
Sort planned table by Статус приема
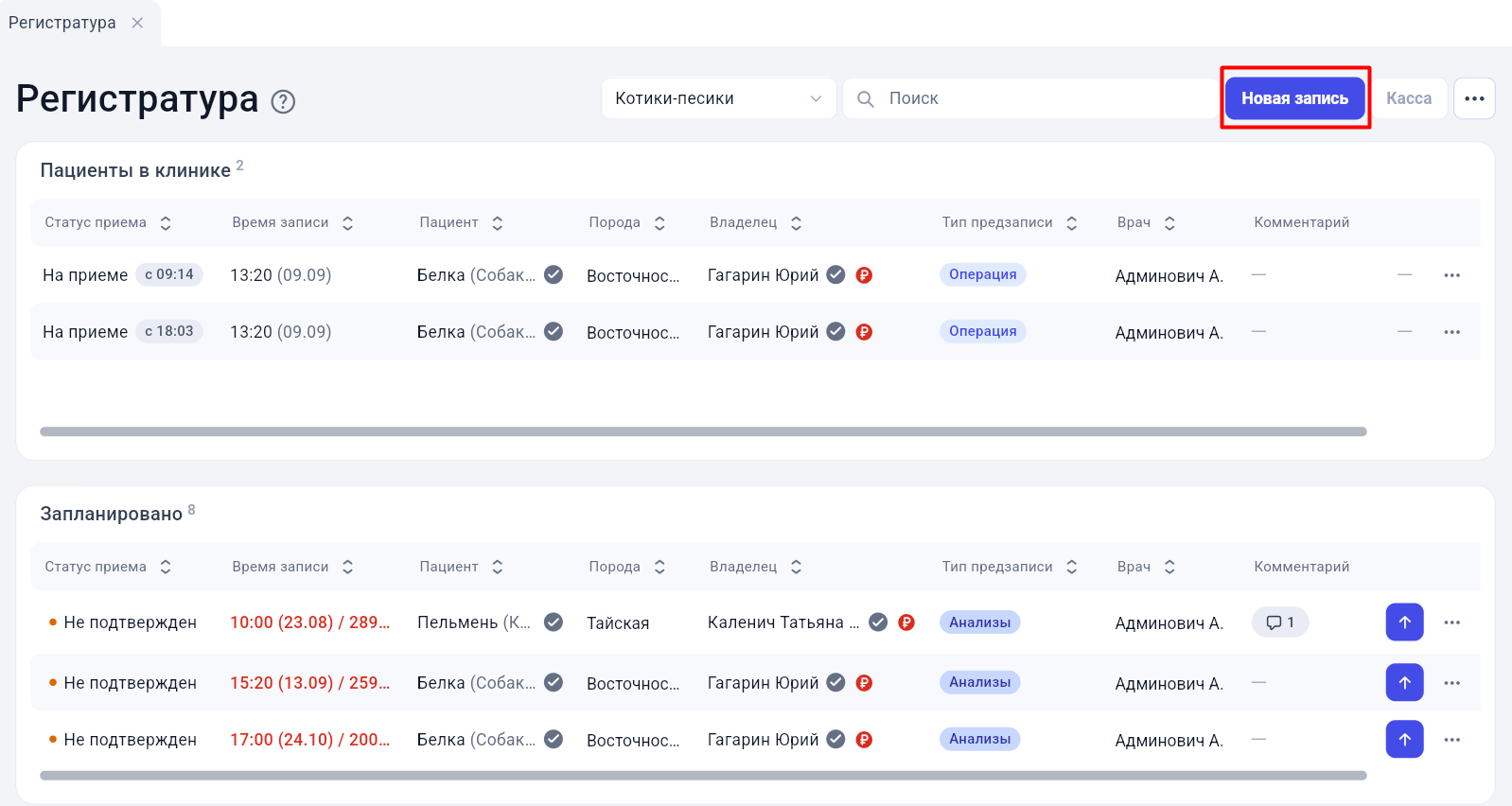point(166,567)
